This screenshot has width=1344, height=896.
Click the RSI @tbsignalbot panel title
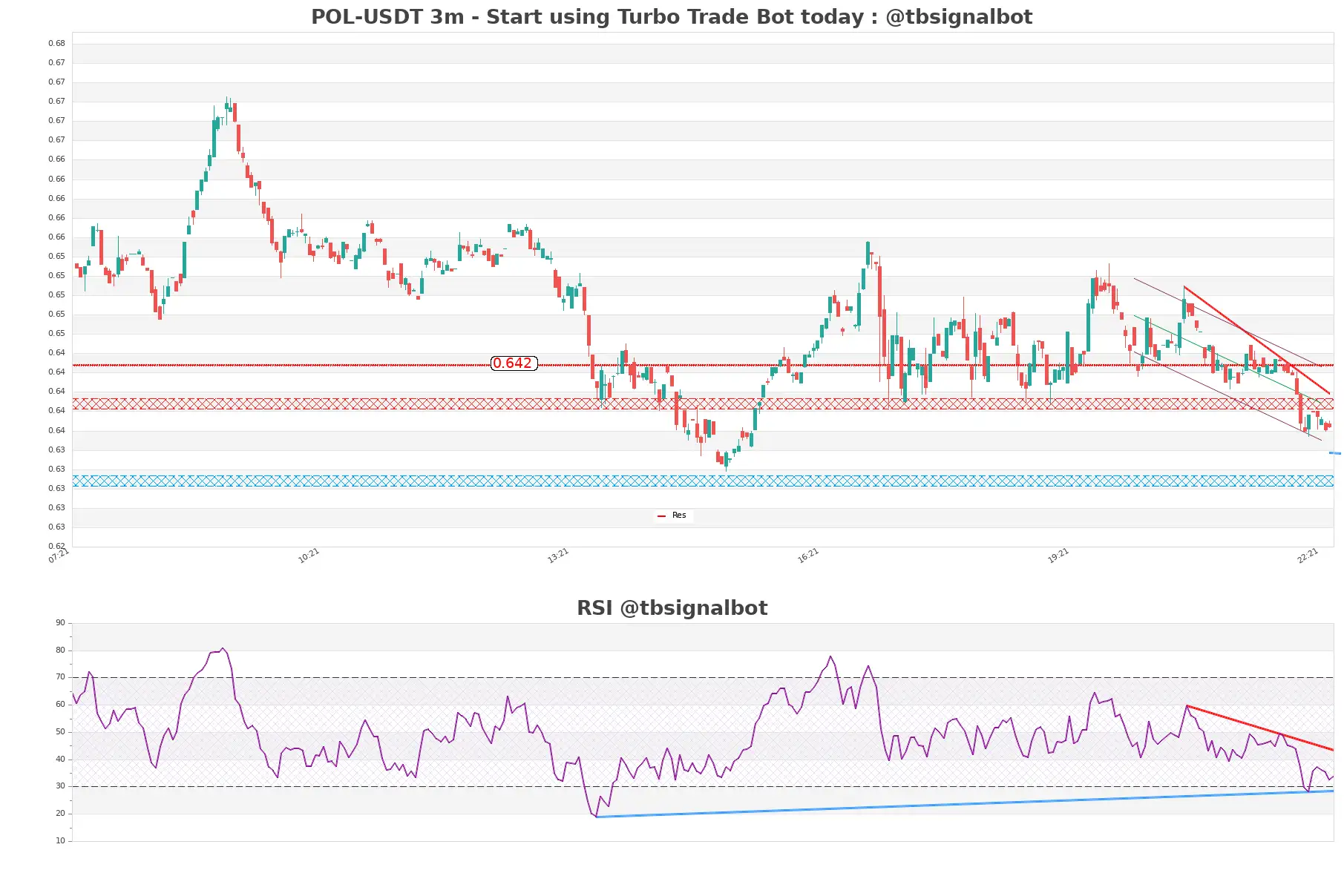(x=672, y=608)
